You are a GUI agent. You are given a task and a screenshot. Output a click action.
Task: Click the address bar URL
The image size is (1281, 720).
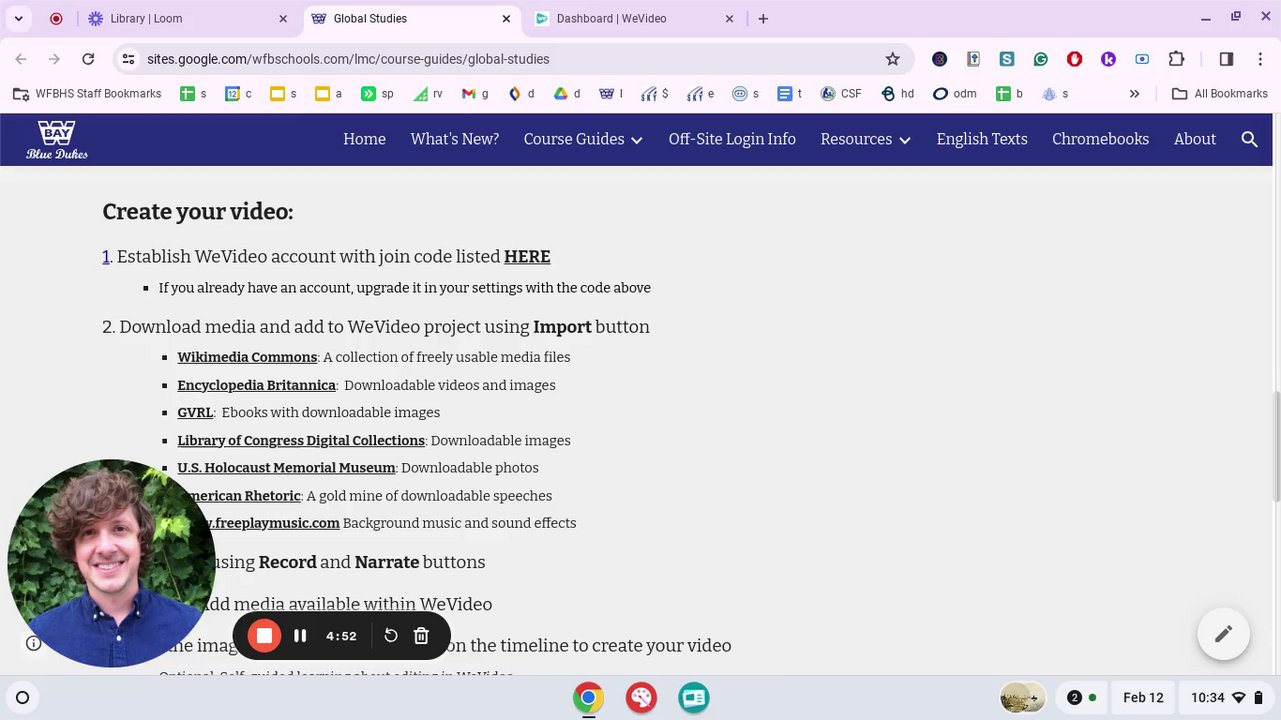pos(348,59)
